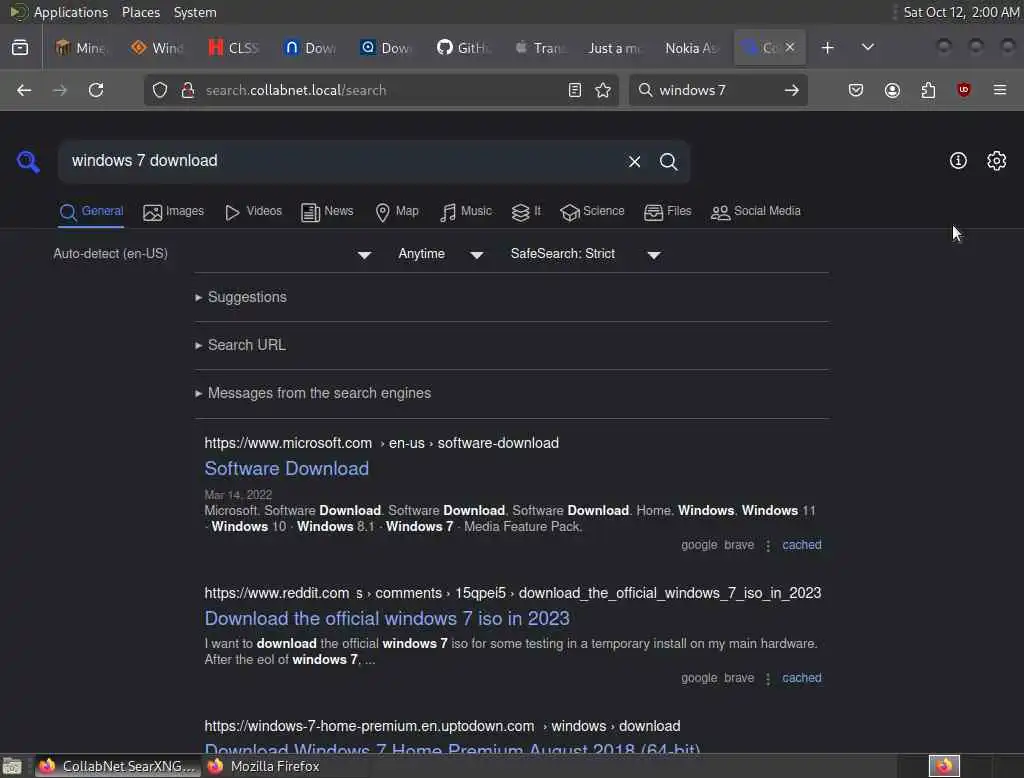Select the Files search category
Viewport: 1024px width, 778px height.
(667, 212)
